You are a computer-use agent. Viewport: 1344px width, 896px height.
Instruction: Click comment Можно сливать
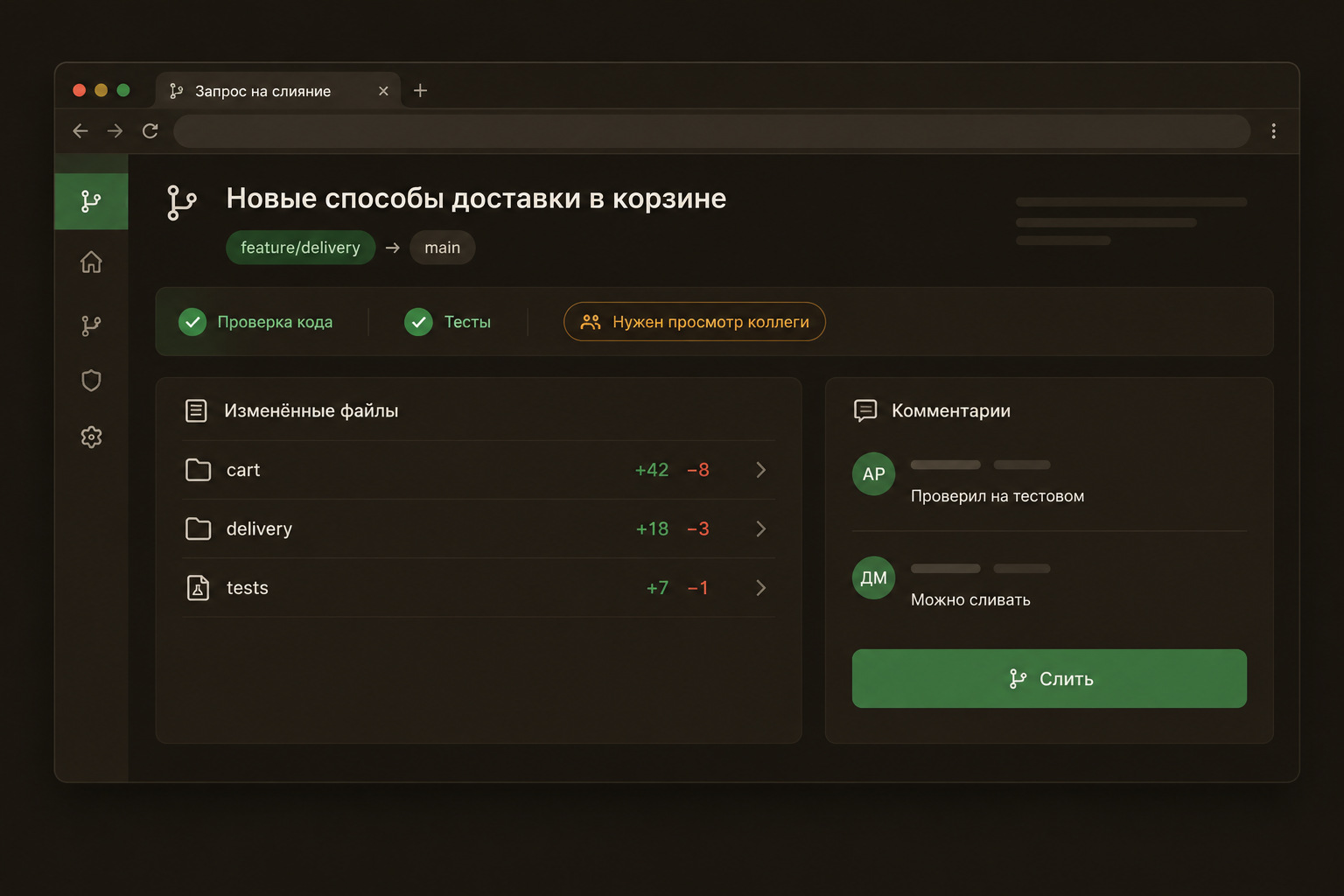[x=970, y=600]
